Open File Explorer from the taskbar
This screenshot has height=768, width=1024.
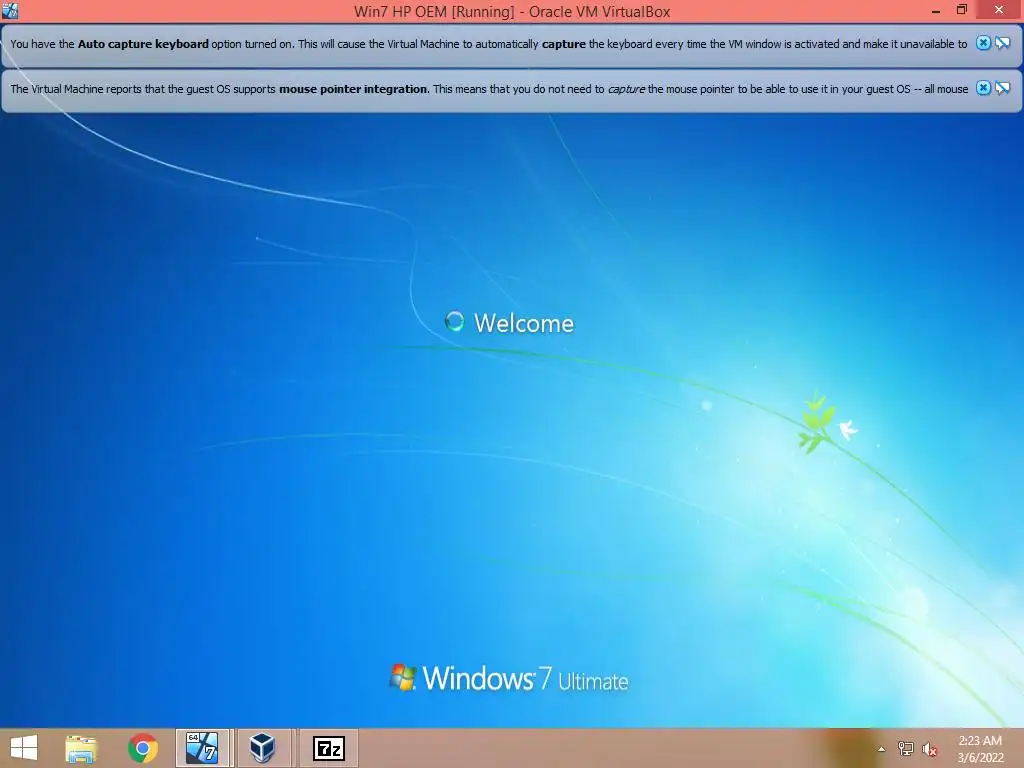(81, 748)
